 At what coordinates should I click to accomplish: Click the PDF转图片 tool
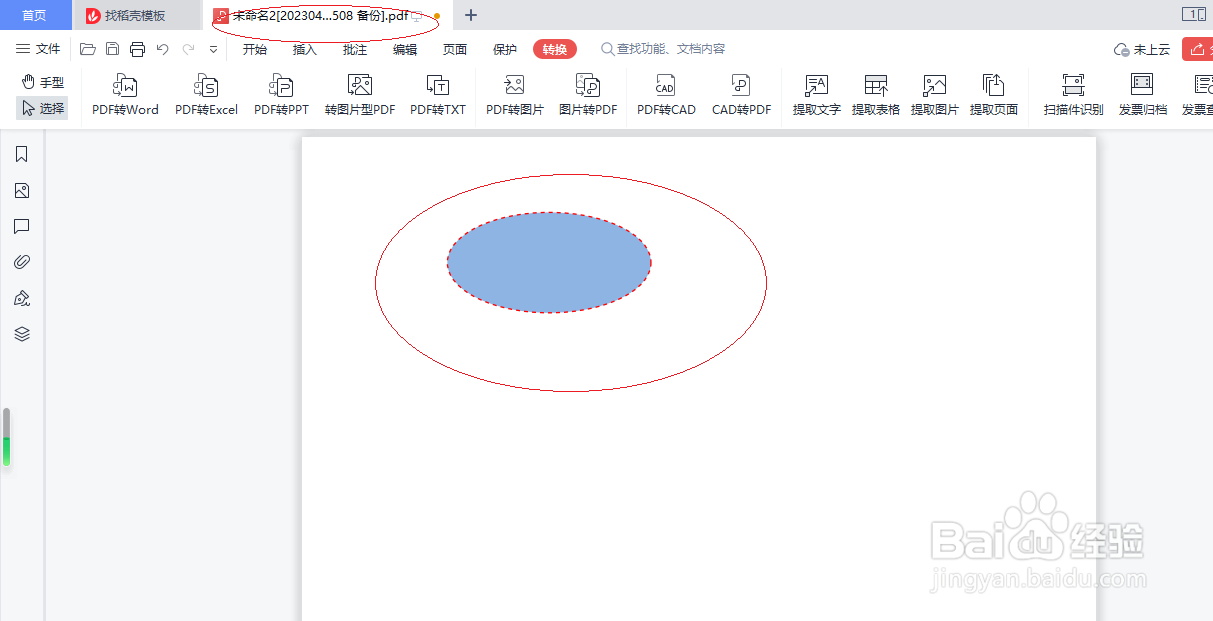pos(515,95)
